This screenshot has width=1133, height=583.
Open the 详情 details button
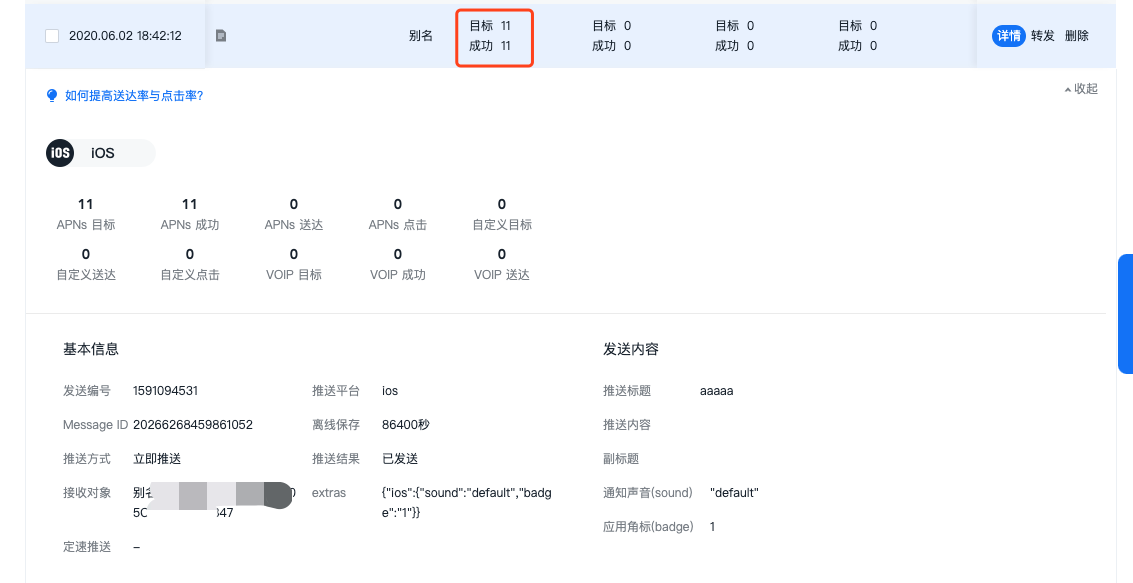(x=1009, y=36)
